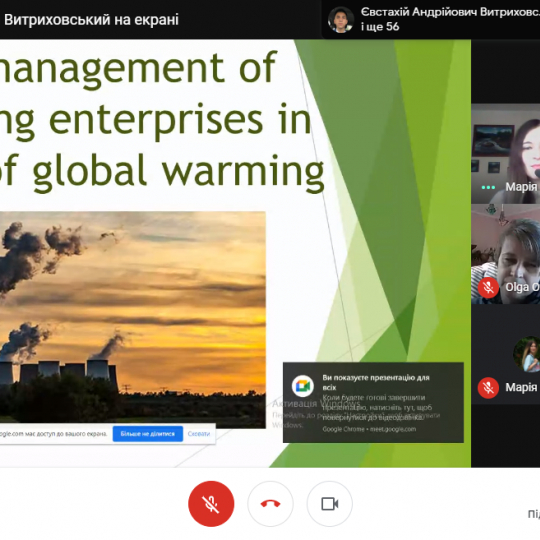Unmute the microphone with the red button
Image resolution: width=540 pixels, height=540 pixels.
(211, 504)
